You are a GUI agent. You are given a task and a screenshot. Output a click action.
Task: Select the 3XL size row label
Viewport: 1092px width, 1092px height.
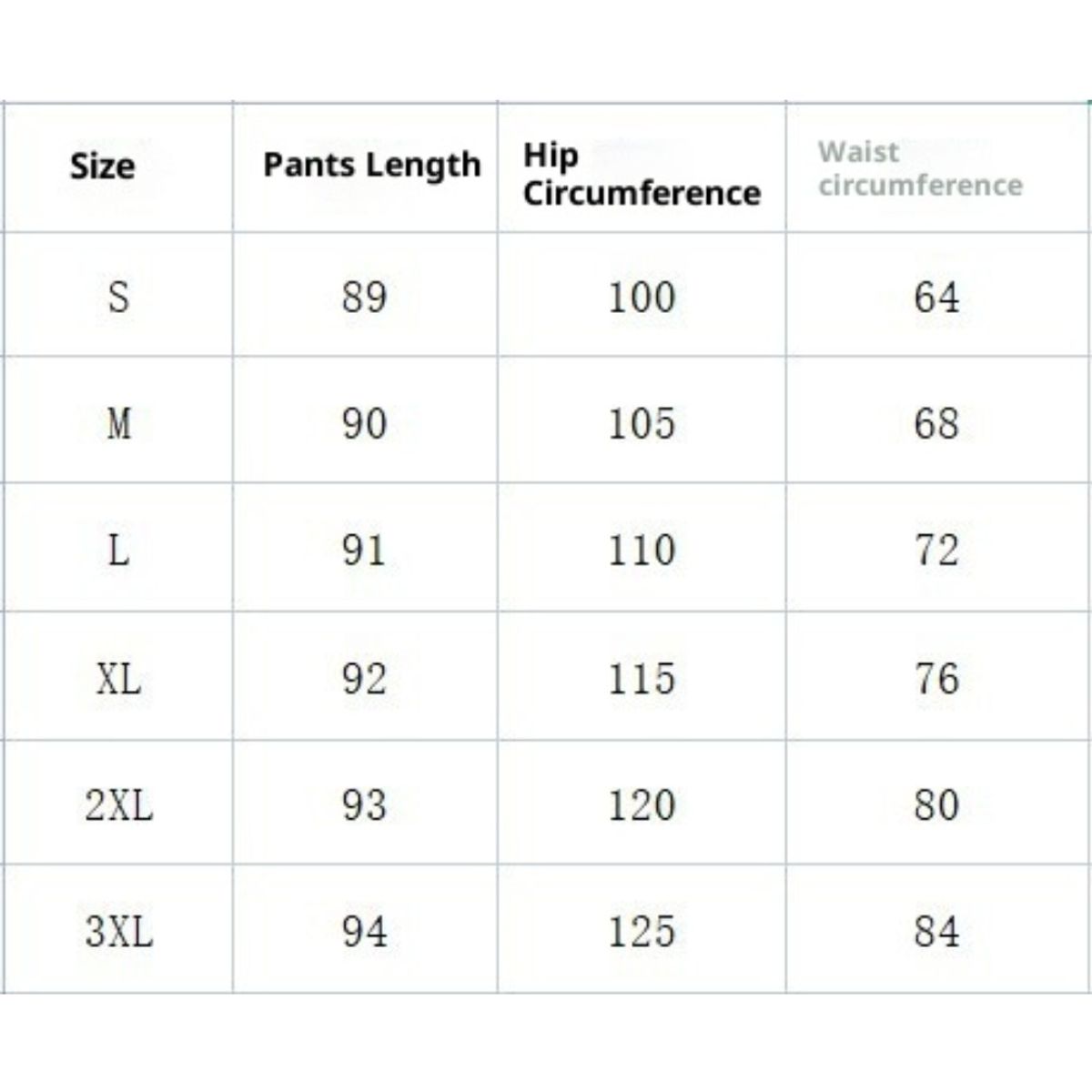119,931
